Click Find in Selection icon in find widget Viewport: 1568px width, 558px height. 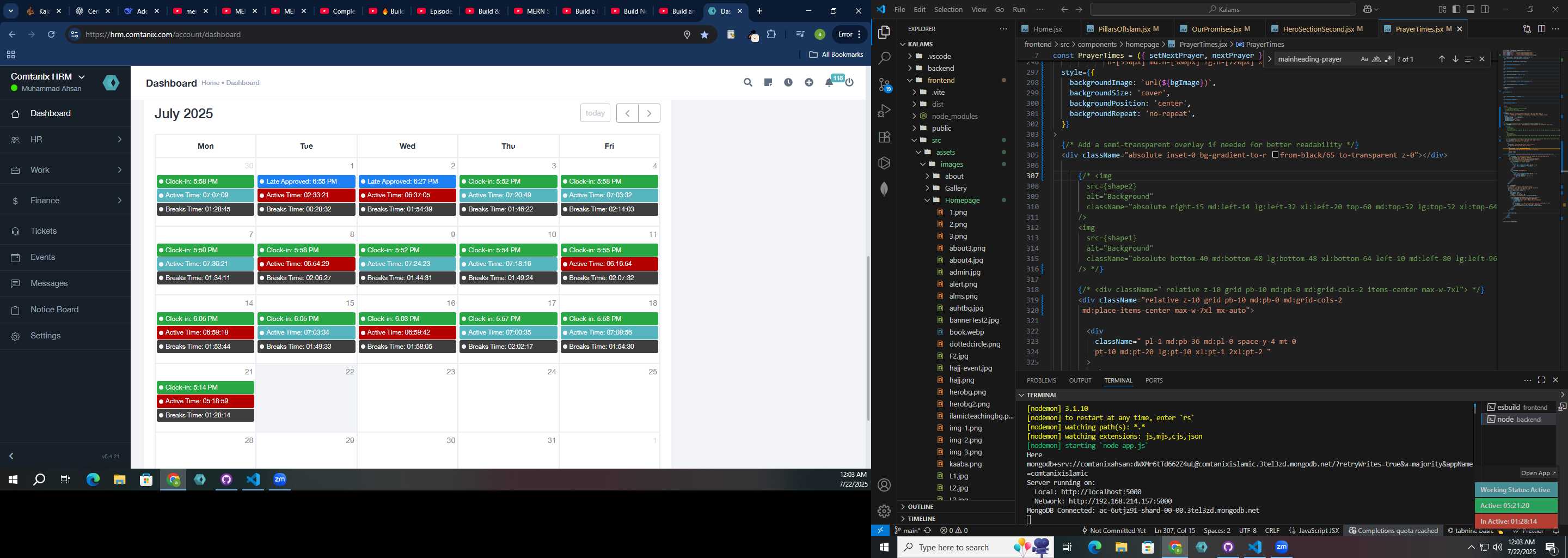pyautogui.click(x=1468, y=59)
